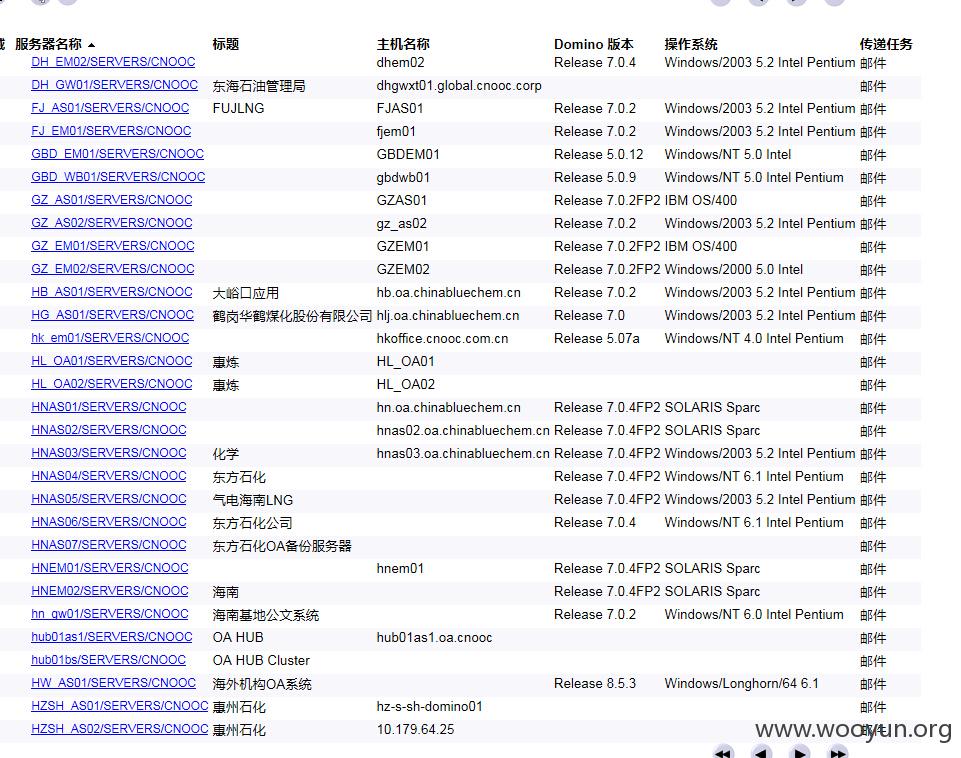961x758 pixels.
Task: Open the HNAS05/SERVERS/CNOOC server link
Action: click(x=109, y=498)
